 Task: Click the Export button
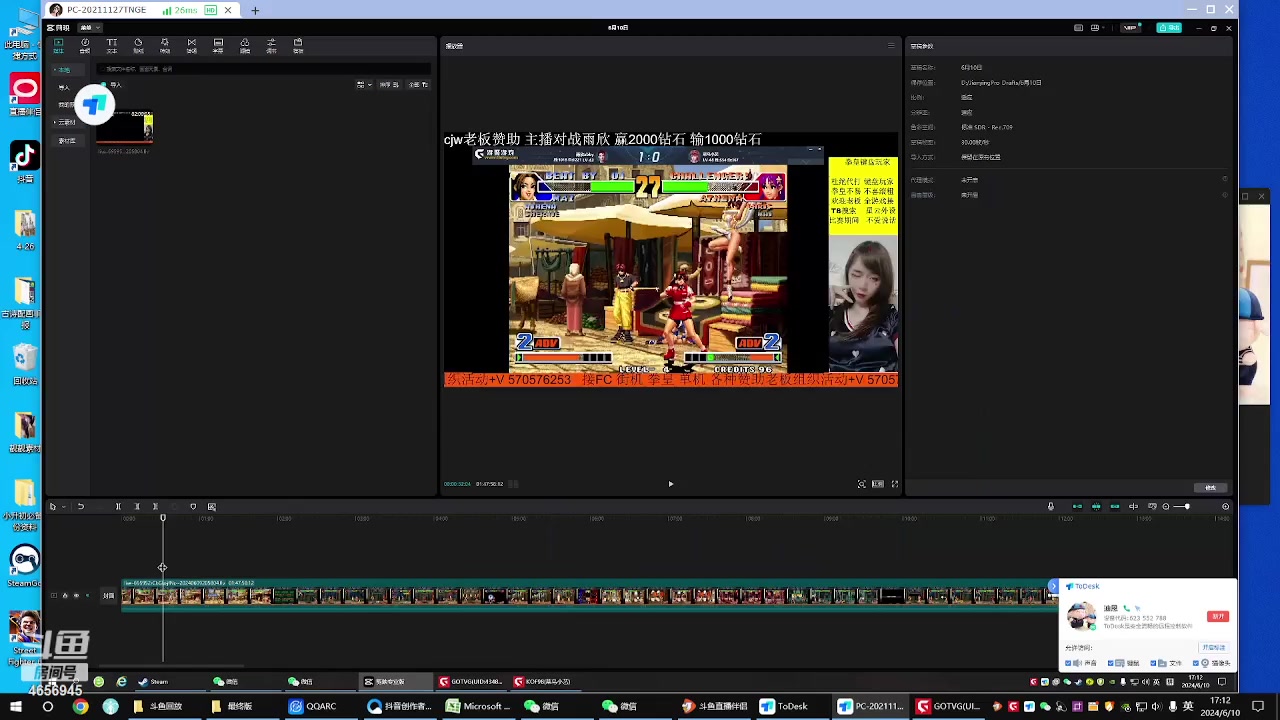point(1169,28)
